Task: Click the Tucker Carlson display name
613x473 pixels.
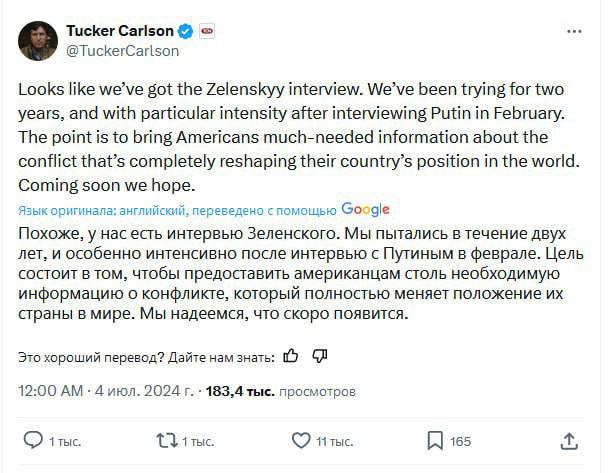Action: [x=119, y=31]
